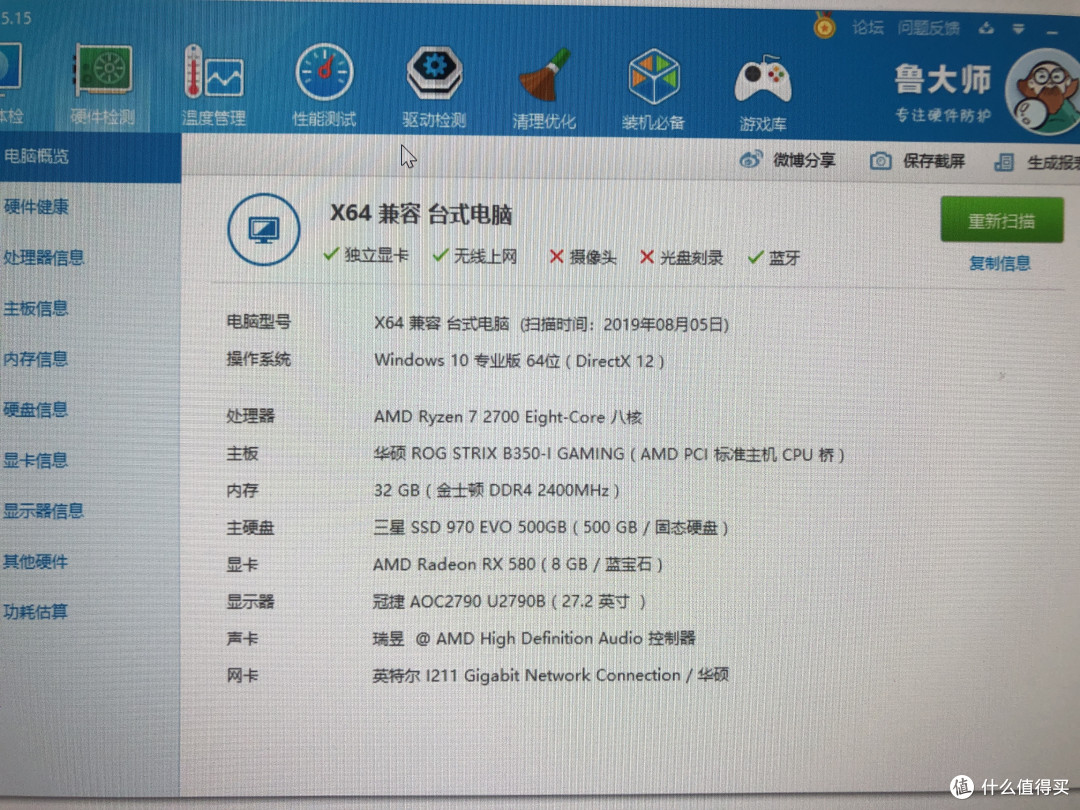Viewport: 1080px width, 810px height.
Task: Click the 无线上网 checkmark item
Action: (475, 256)
